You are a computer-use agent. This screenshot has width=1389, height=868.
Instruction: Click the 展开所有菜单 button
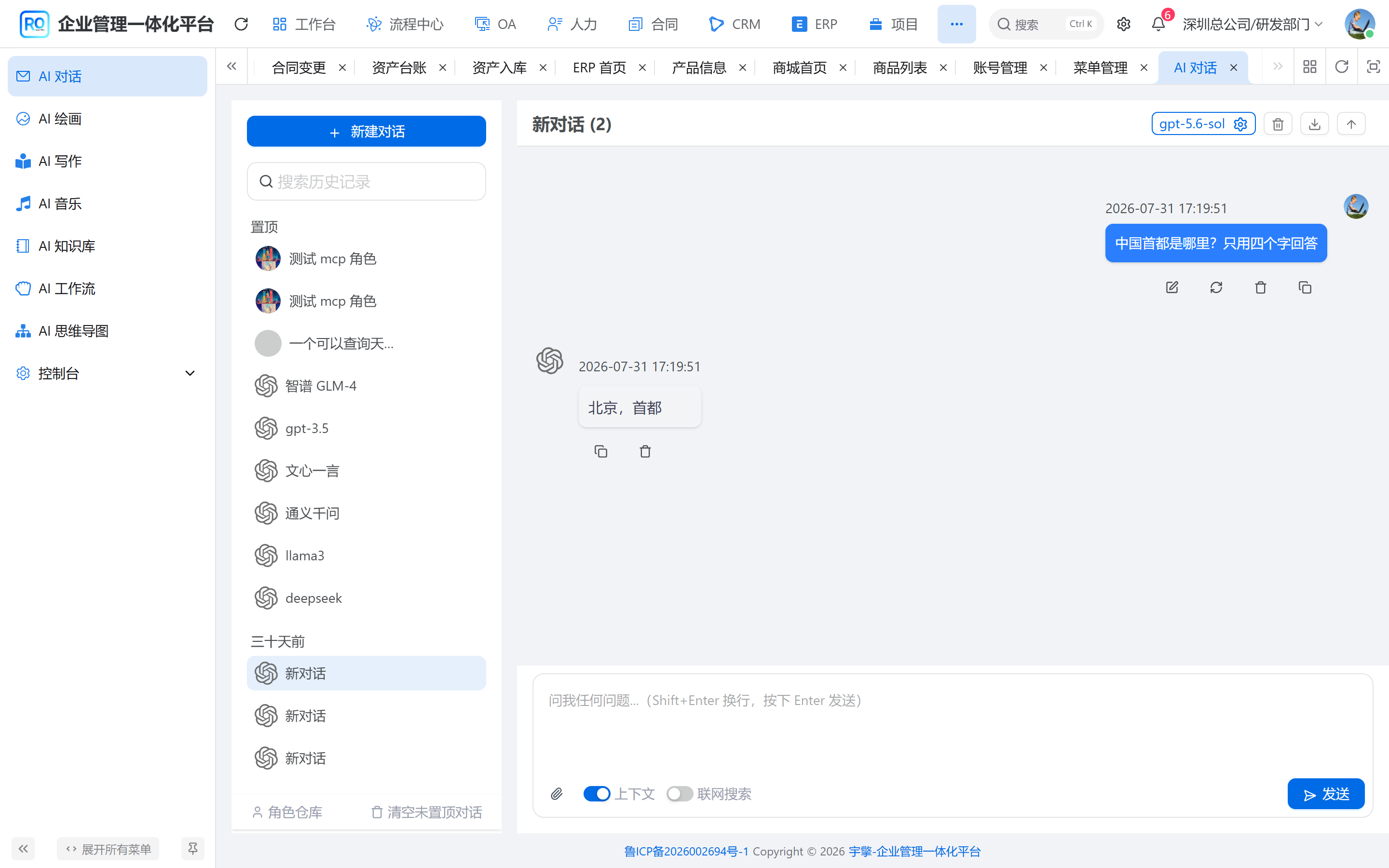(108, 849)
